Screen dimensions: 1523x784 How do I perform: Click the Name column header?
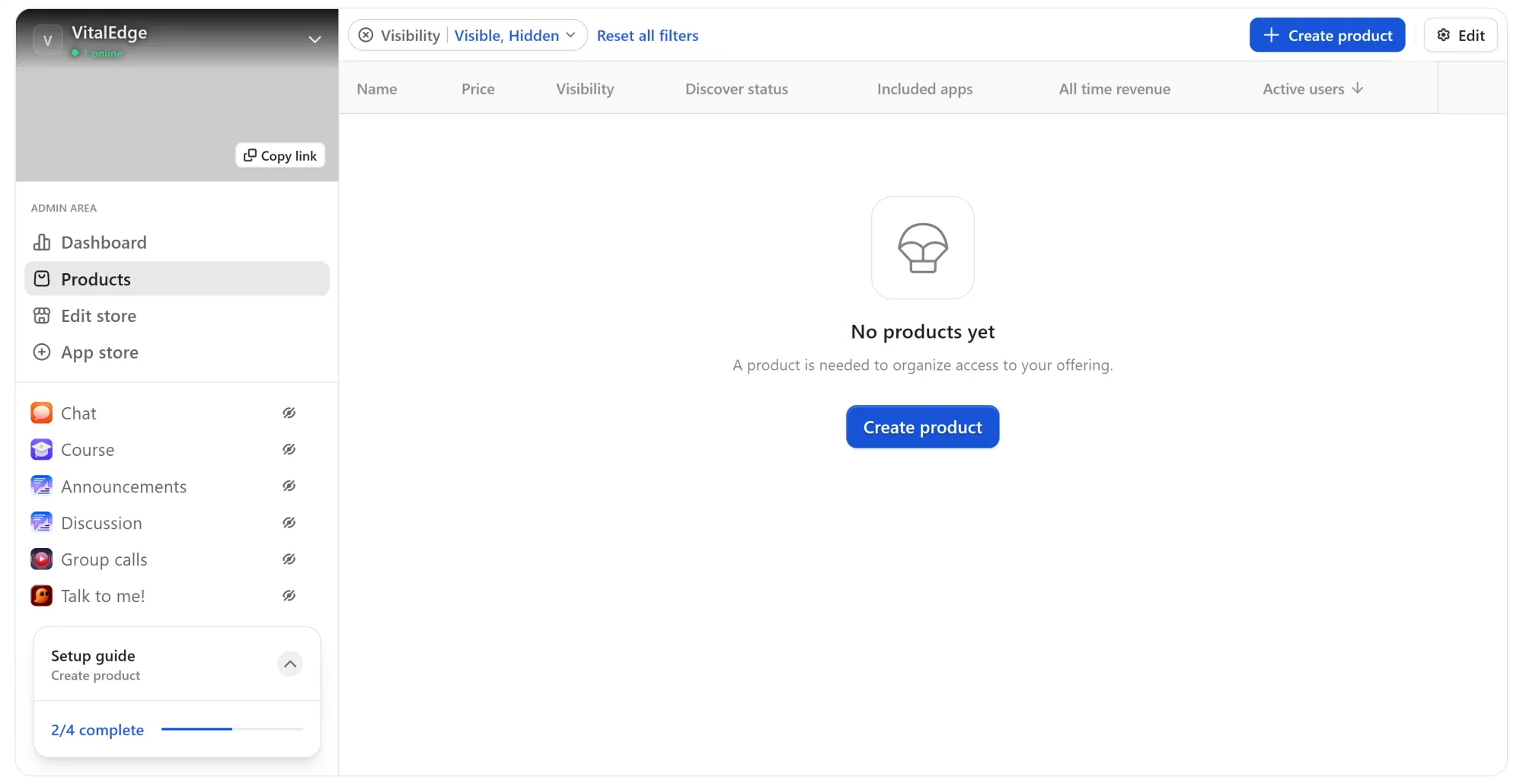coord(377,89)
